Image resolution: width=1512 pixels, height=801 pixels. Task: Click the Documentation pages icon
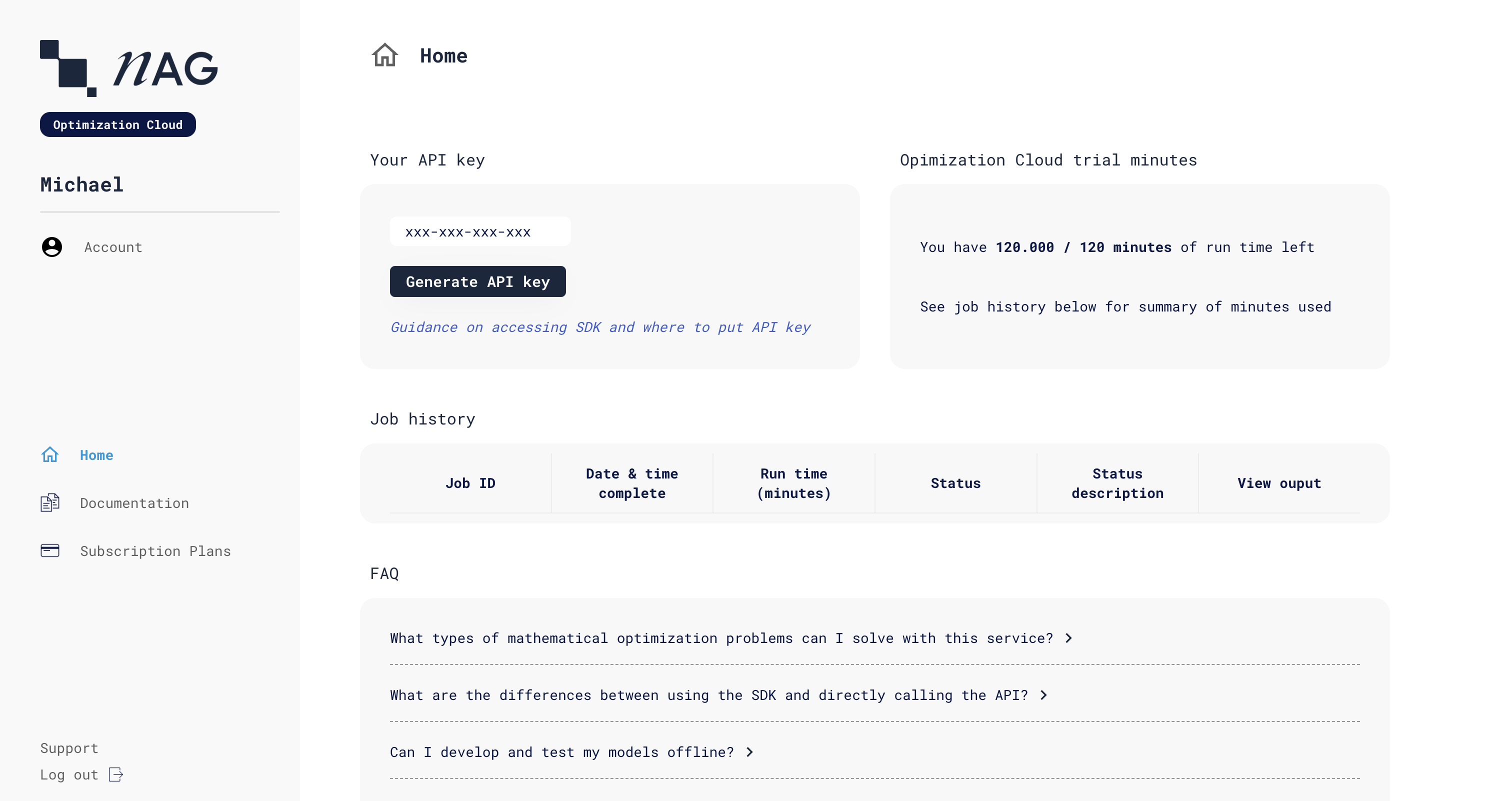click(x=50, y=503)
